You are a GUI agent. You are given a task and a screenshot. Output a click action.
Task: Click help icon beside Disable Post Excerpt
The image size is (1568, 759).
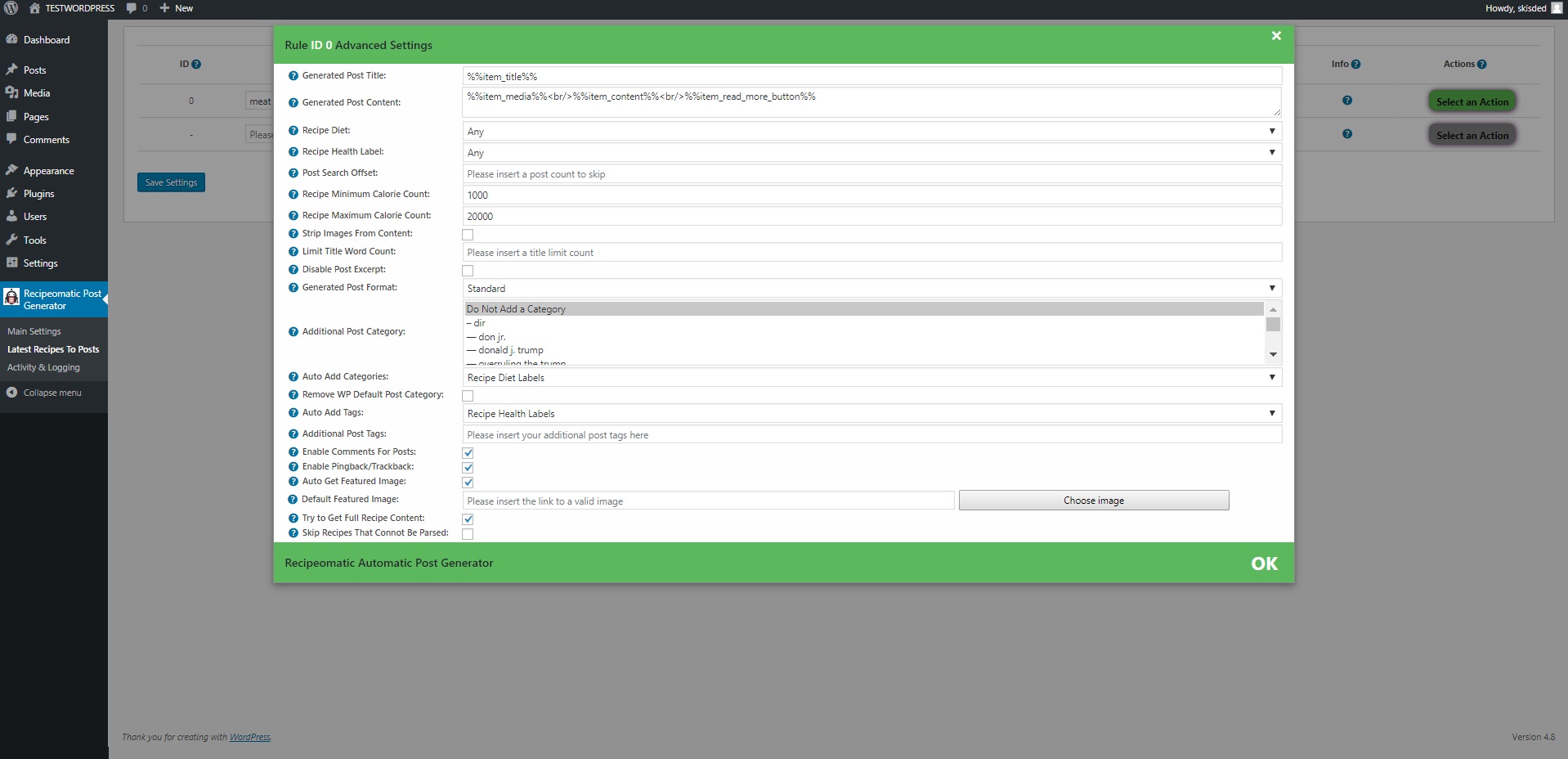(x=293, y=270)
